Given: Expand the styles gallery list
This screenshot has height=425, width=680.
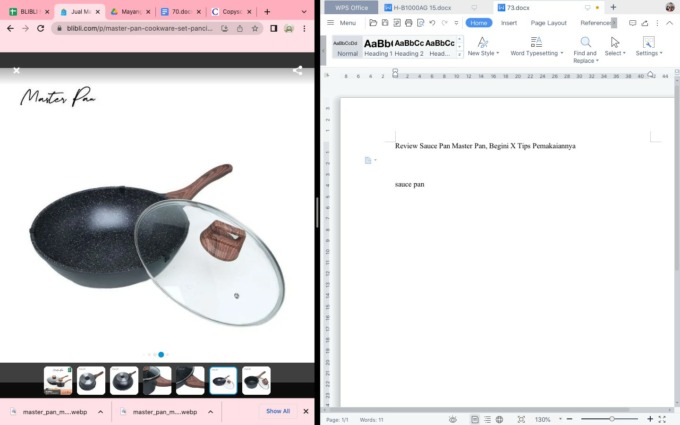Looking at the screenshot, I should (460, 55).
